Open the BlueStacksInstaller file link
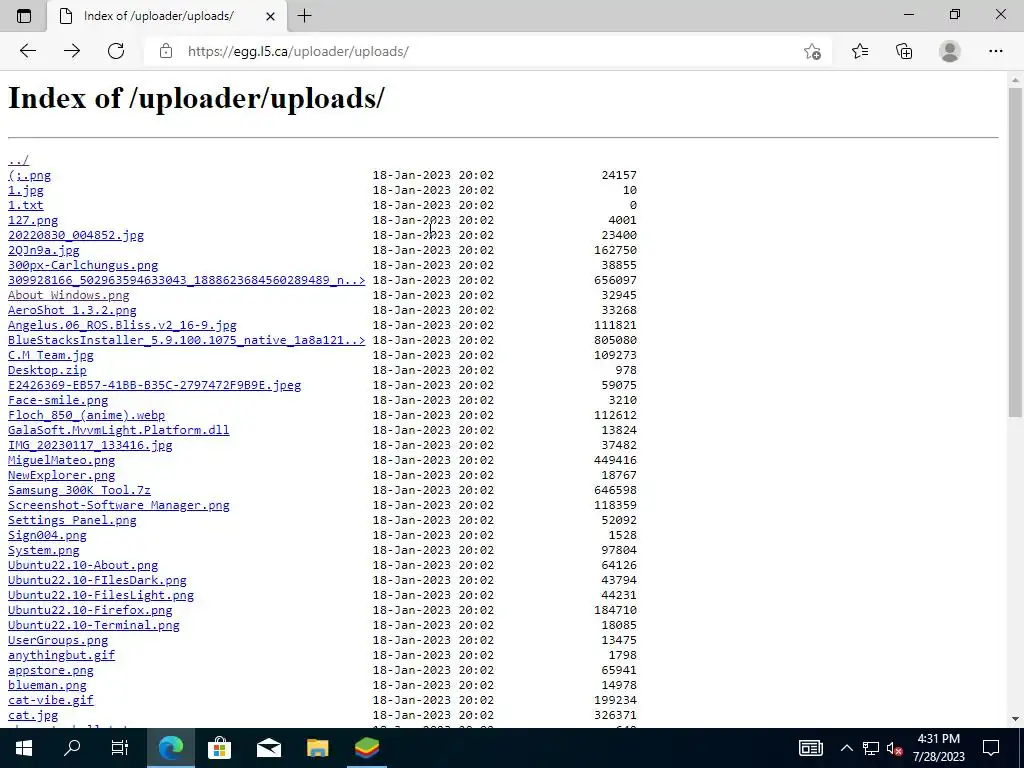This screenshot has width=1024, height=768. coord(186,340)
